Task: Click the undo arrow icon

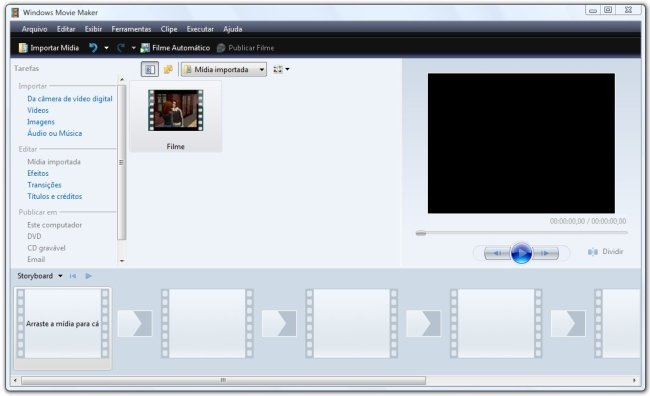Action: (93, 48)
